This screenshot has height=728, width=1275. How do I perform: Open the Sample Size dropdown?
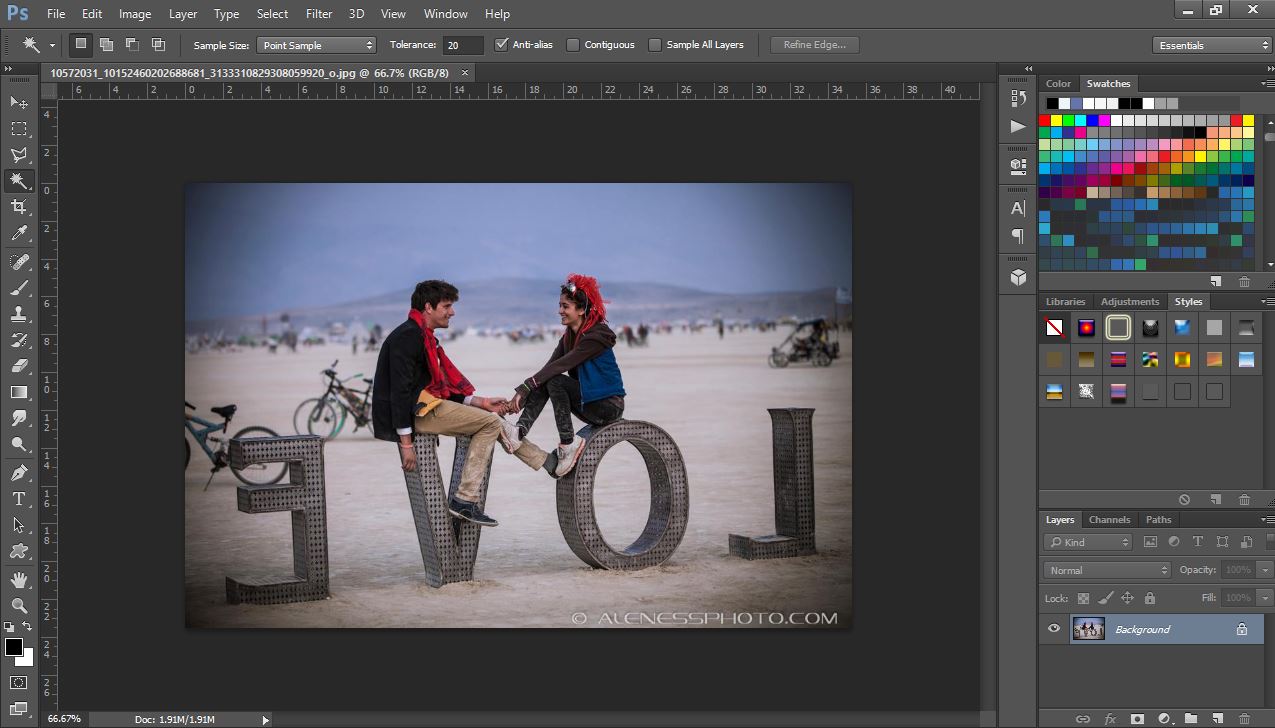coord(316,45)
